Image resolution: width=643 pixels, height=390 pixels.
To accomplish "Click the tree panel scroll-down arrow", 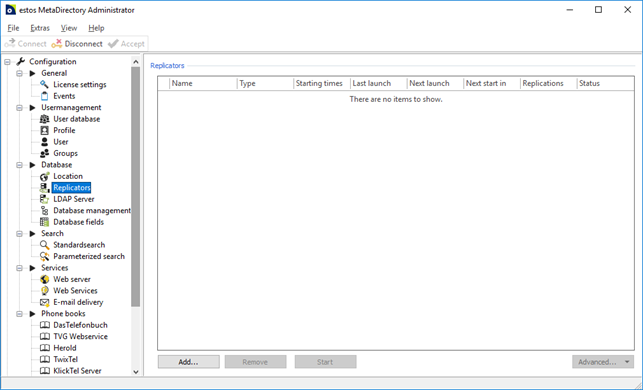I will click(136, 372).
